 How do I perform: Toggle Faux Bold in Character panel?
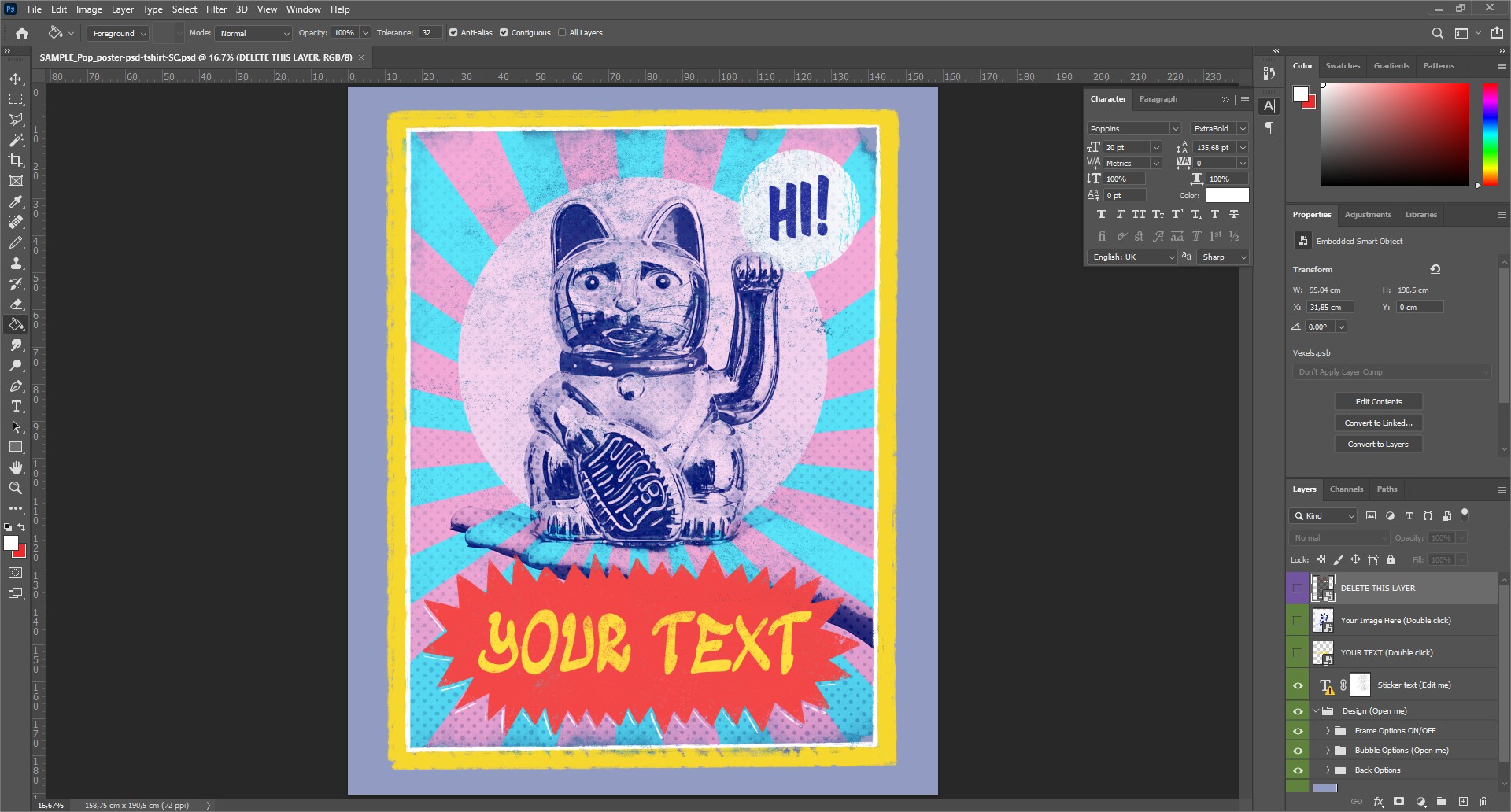click(1101, 214)
